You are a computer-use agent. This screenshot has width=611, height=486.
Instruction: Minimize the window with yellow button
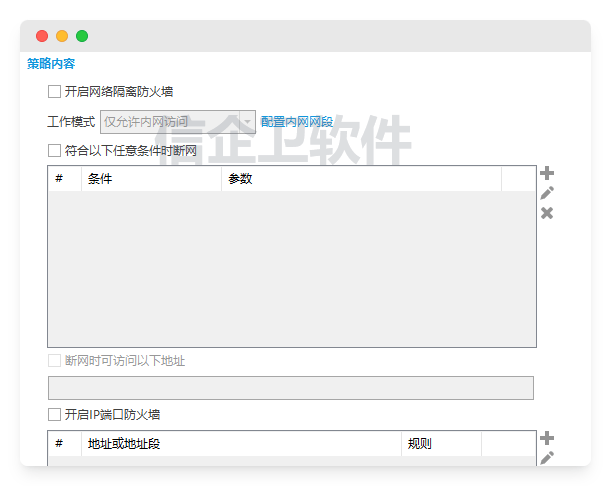pos(62,36)
